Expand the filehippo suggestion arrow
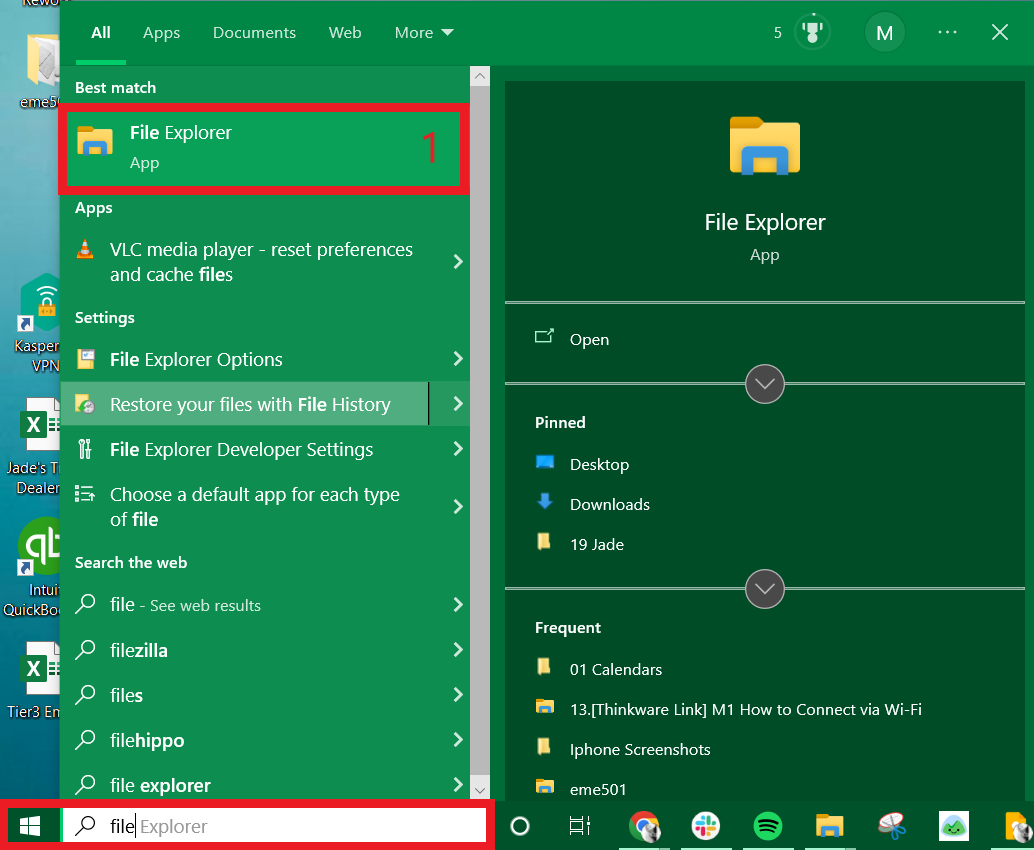The height and width of the screenshot is (850, 1034). 458,740
